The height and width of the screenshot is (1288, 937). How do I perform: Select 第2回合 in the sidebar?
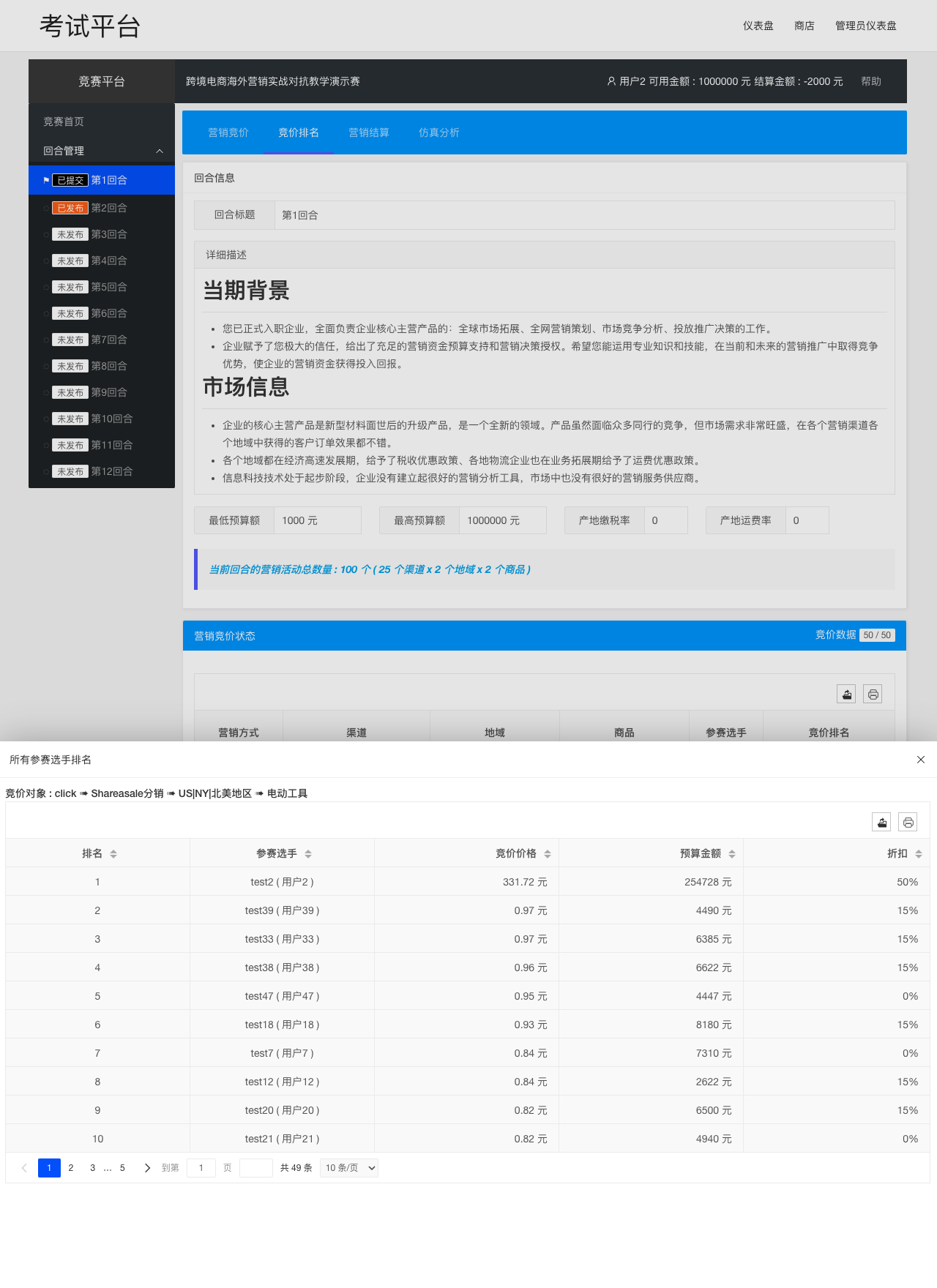pos(102,208)
